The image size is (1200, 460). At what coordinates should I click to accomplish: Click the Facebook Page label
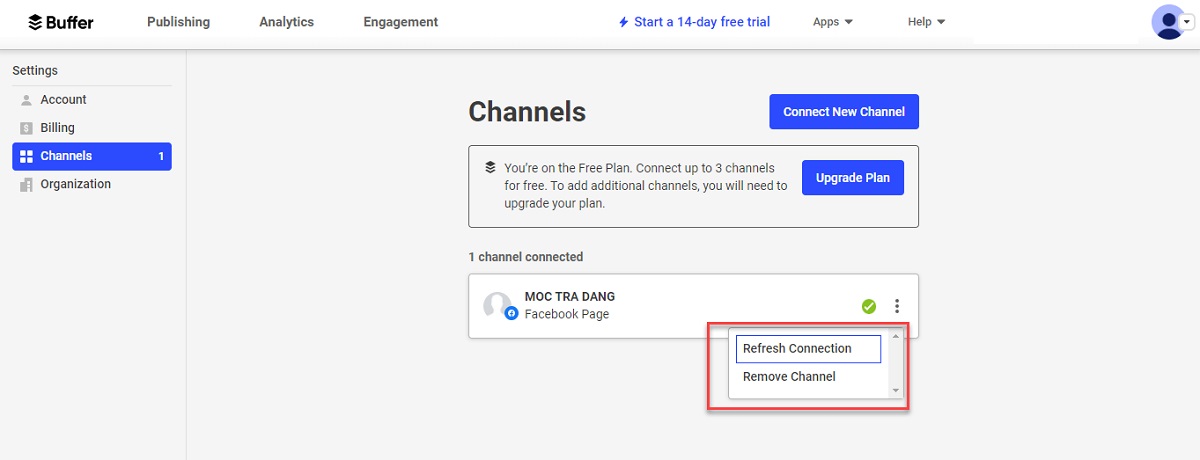pos(567,314)
